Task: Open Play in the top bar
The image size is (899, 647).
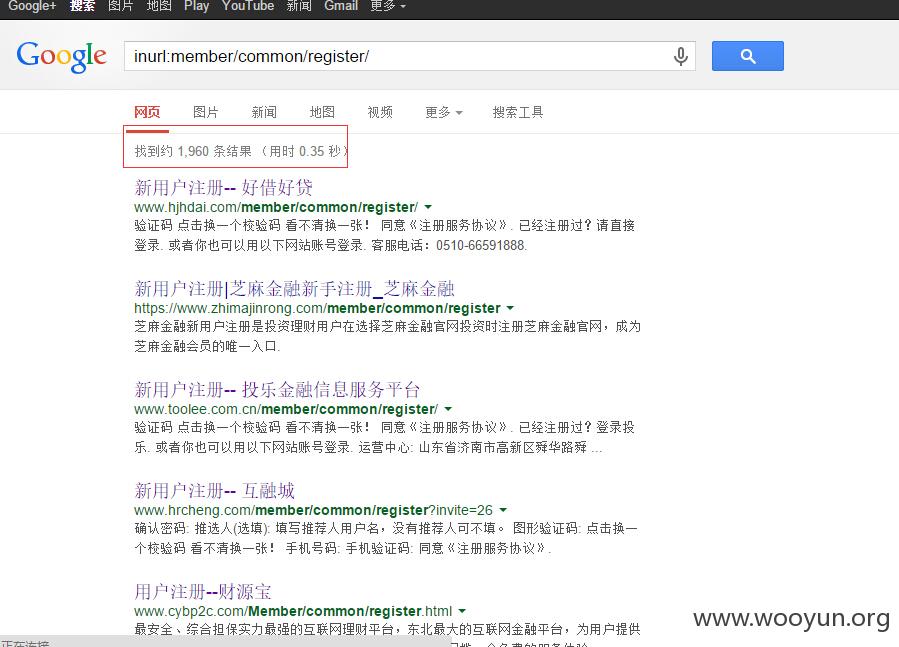Action: pos(197,6)
